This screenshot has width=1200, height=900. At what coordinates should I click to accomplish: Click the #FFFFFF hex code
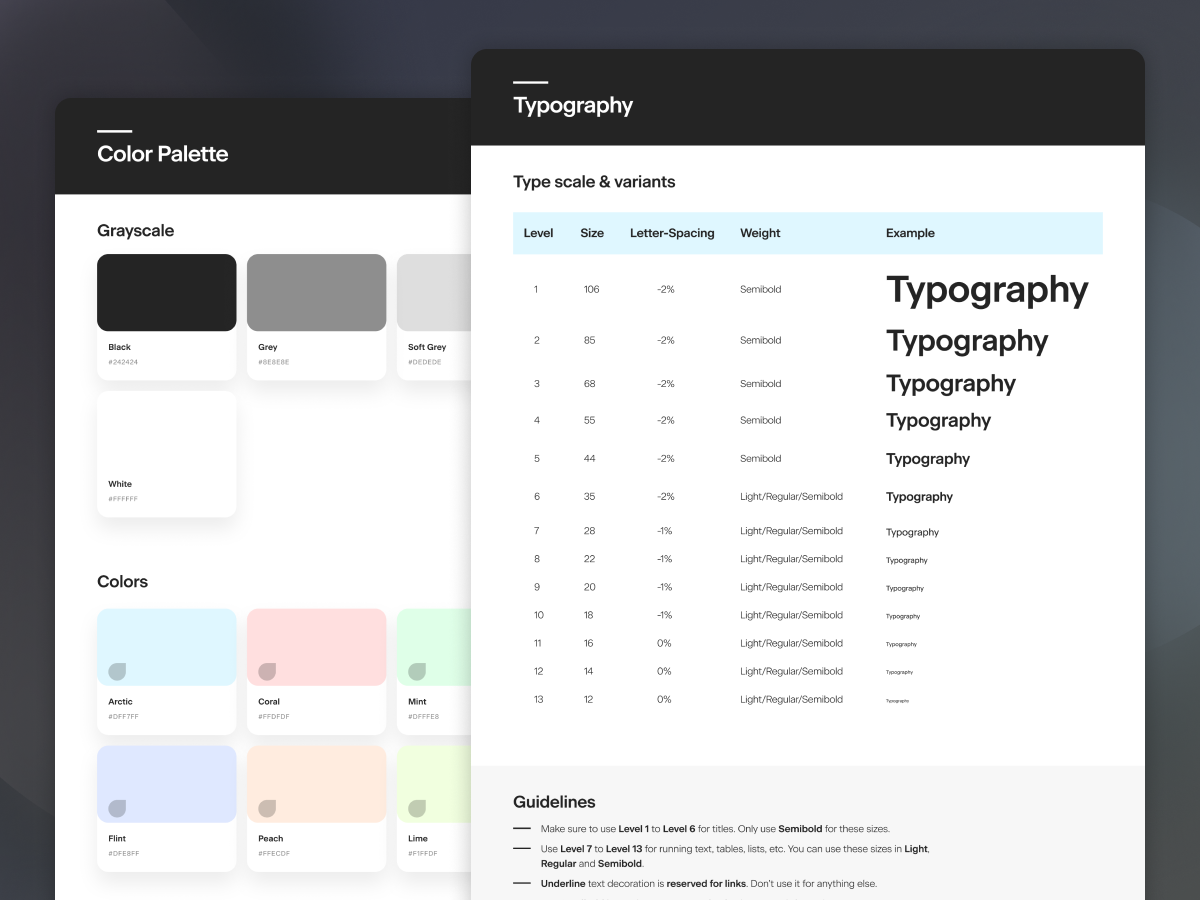pyautogui.click(x=123, y=499)
